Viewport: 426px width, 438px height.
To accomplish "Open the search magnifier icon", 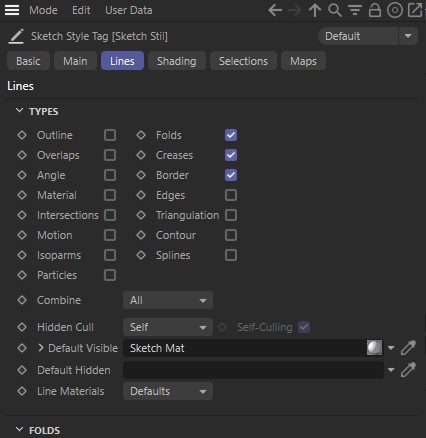I will point(335,10).
